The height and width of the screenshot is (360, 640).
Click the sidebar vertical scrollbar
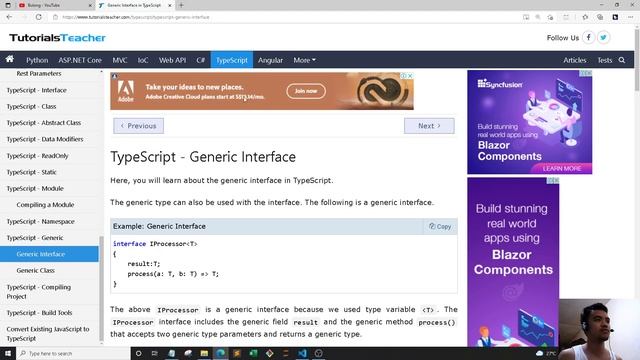pyautogui.click(x=102, y=288)
